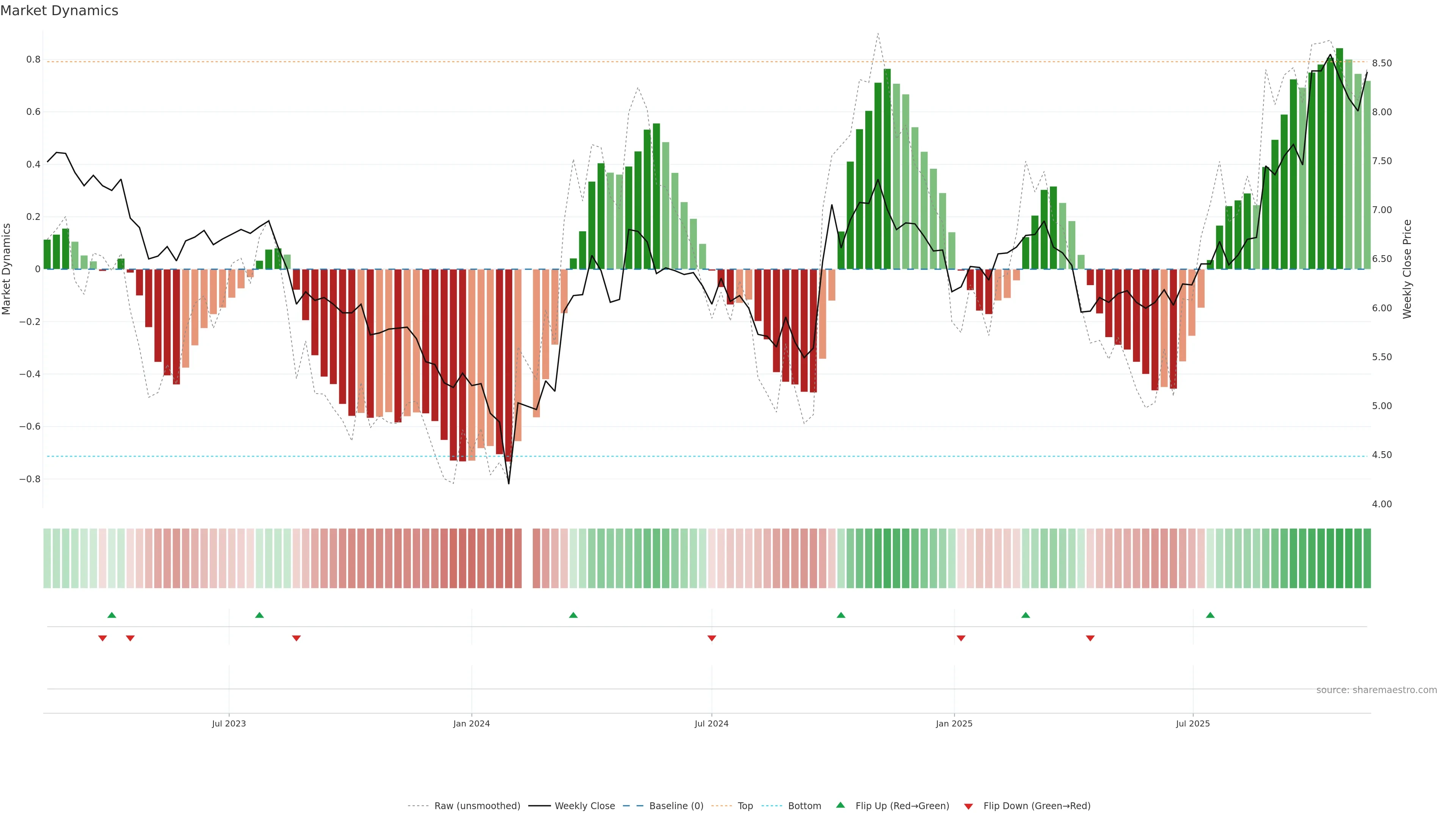
Task: Click the green Flip Up triangle in the legend
Action: coord(841,805)
